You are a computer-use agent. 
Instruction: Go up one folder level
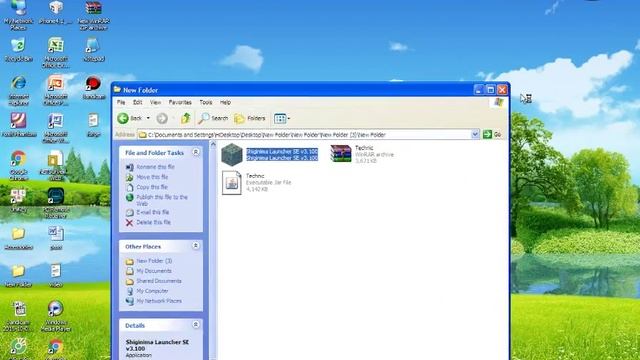pyautogui.click(x=186, y=118)
